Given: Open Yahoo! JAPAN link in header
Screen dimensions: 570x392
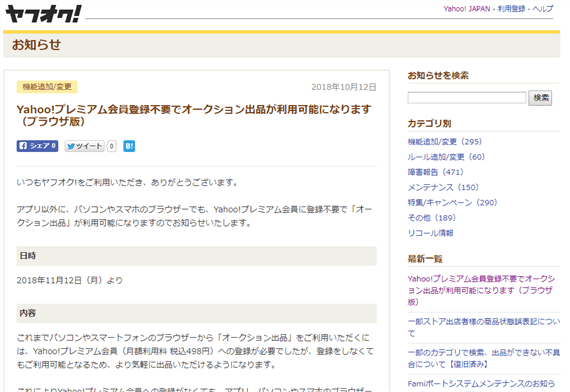Looking at the screenshot, I should tap(467, 9).
